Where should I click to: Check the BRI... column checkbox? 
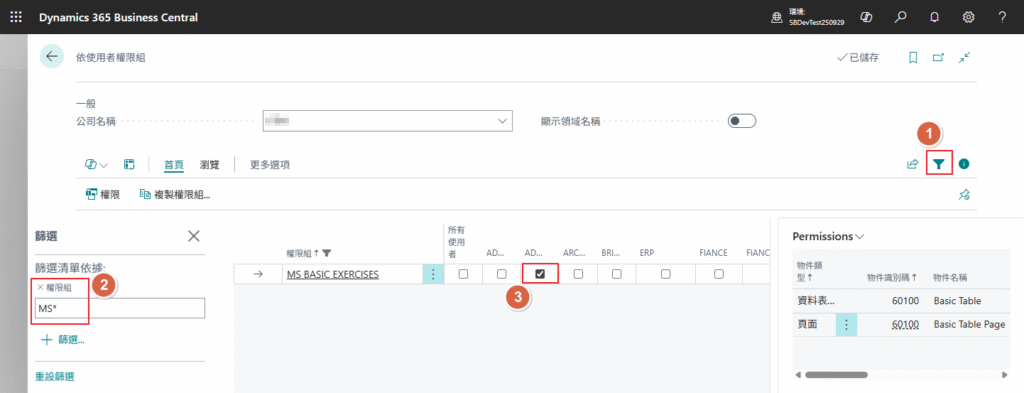click(616, 274)
